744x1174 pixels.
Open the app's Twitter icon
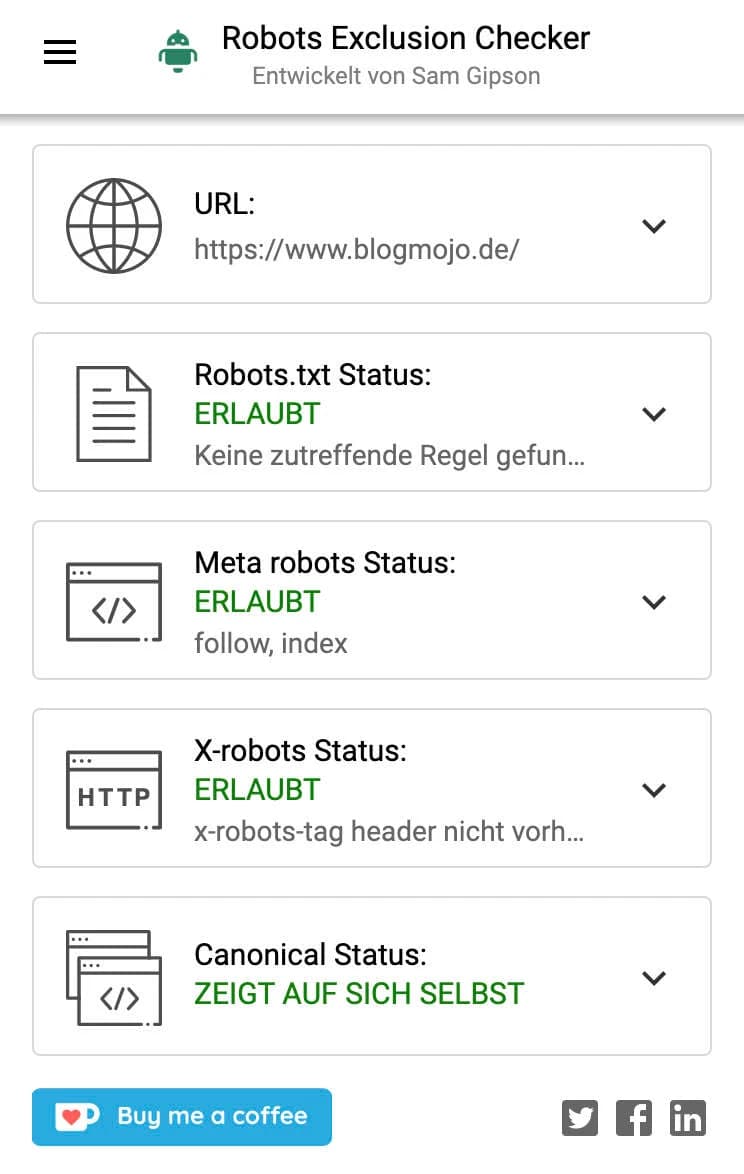[580, 1118]
